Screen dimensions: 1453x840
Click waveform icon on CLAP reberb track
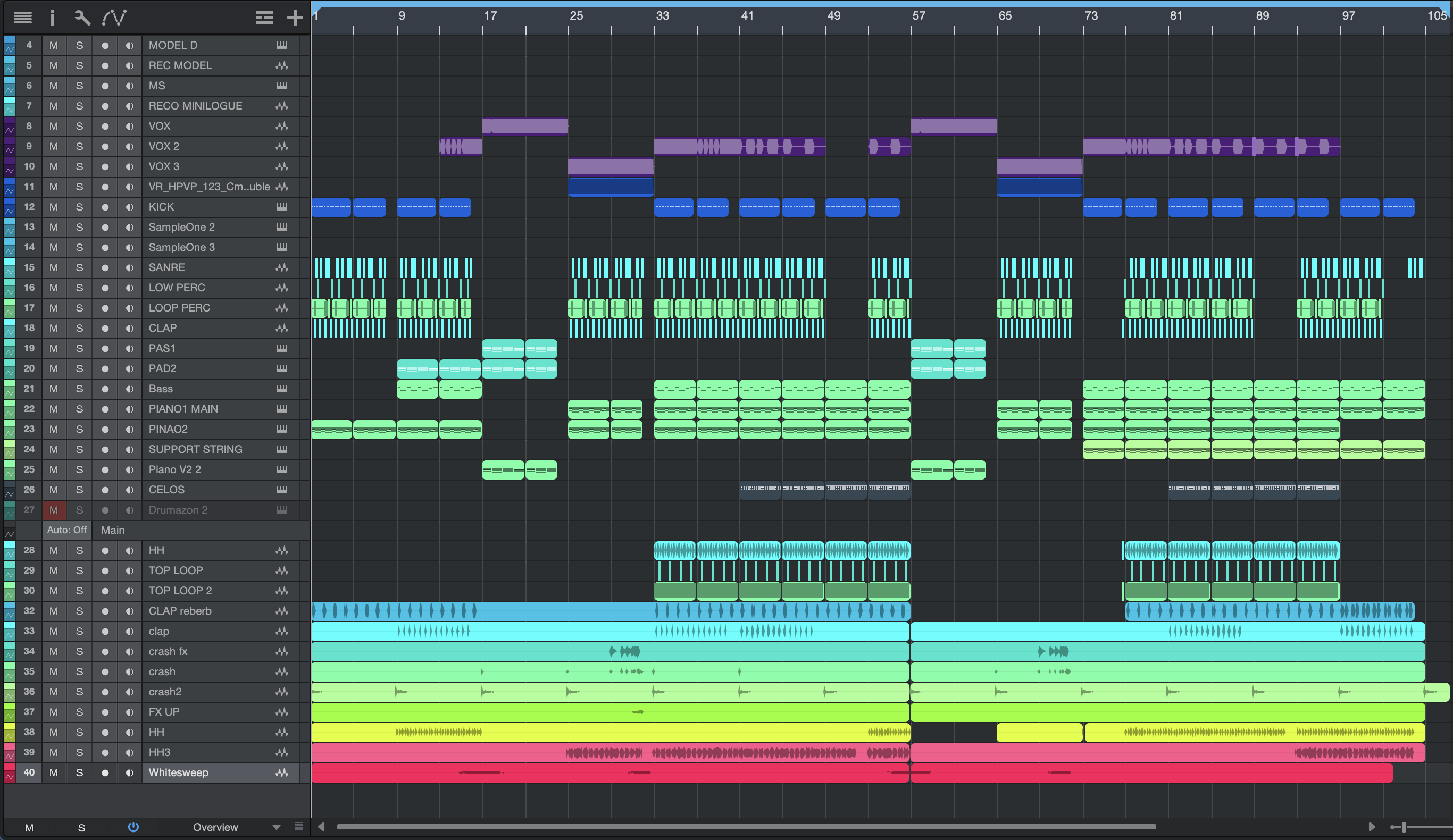(x=281, y=610)
